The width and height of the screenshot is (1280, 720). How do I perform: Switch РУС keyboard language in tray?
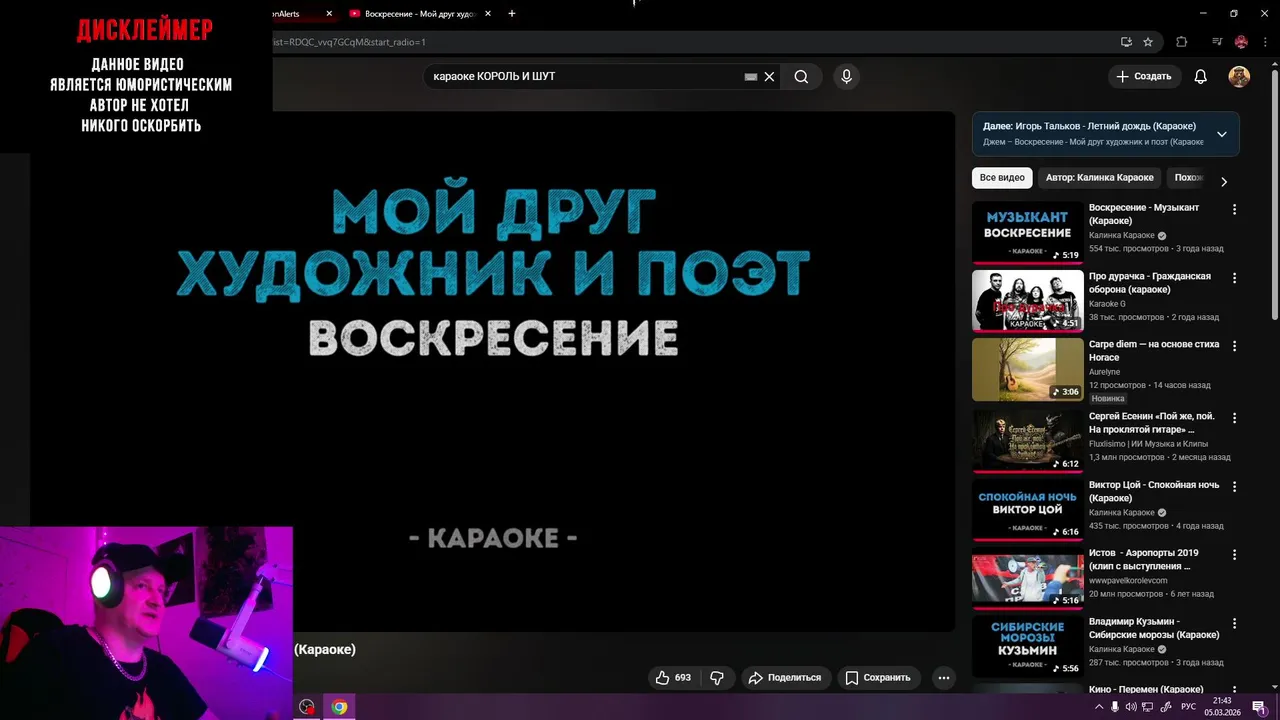(1188, 707)
